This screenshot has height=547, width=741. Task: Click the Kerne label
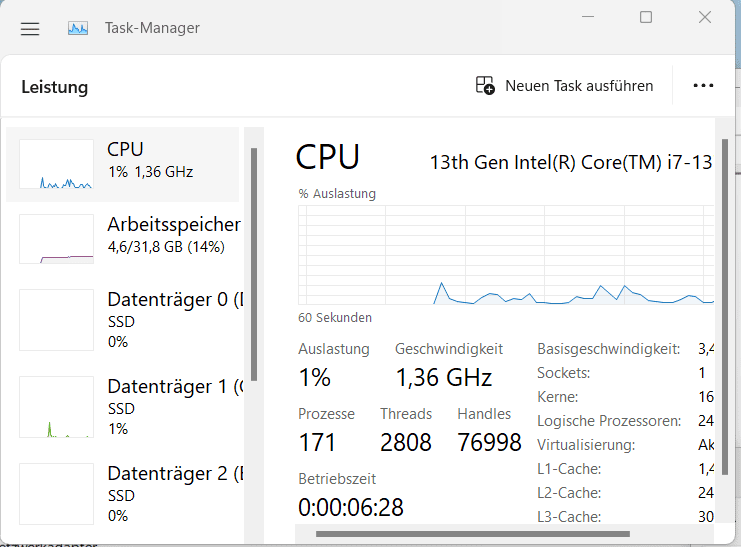558,397
